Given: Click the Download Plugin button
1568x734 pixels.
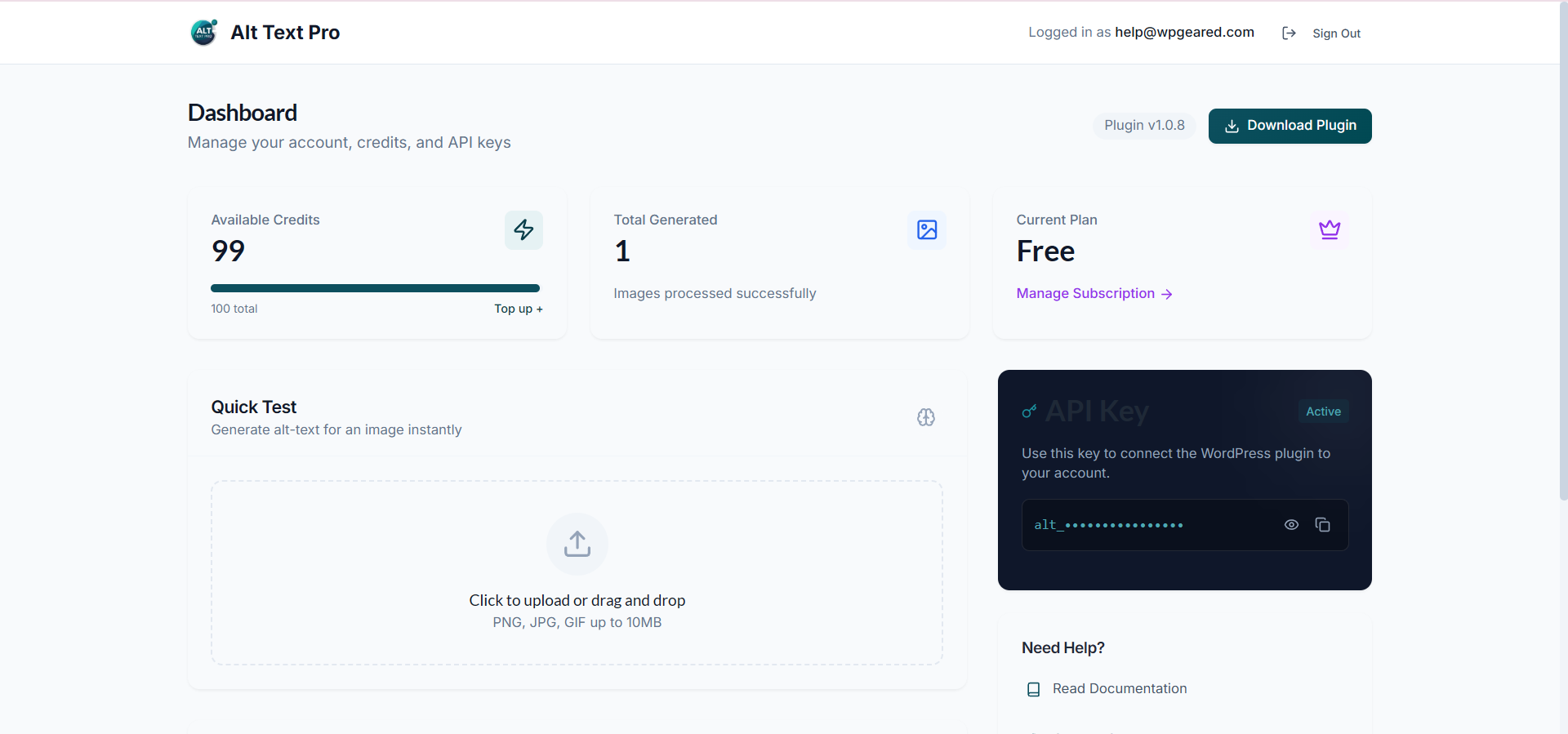Looking at the screenshot, I should 1290,126.
